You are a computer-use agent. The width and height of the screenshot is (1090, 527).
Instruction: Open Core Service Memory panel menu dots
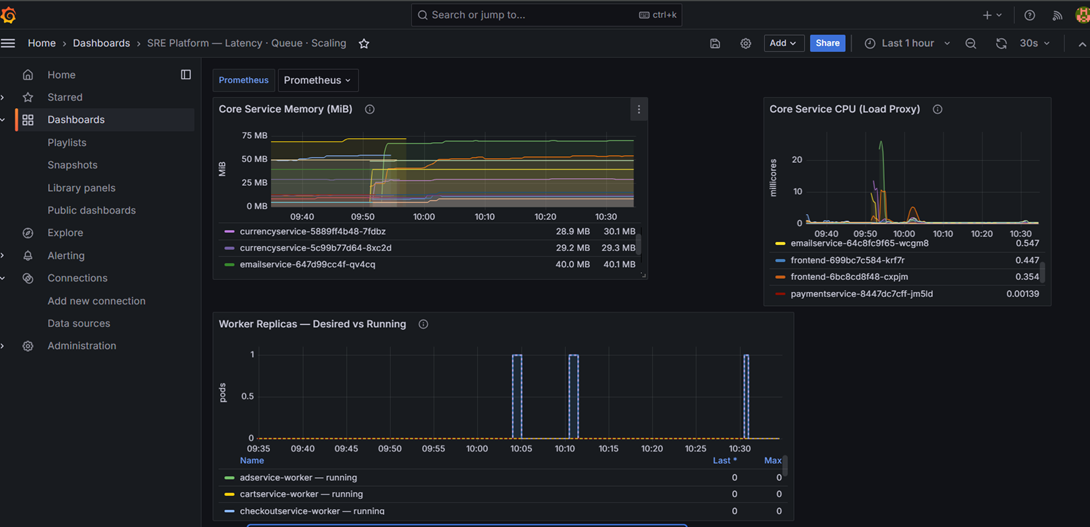pyautogui.click(x=639, y=109)
